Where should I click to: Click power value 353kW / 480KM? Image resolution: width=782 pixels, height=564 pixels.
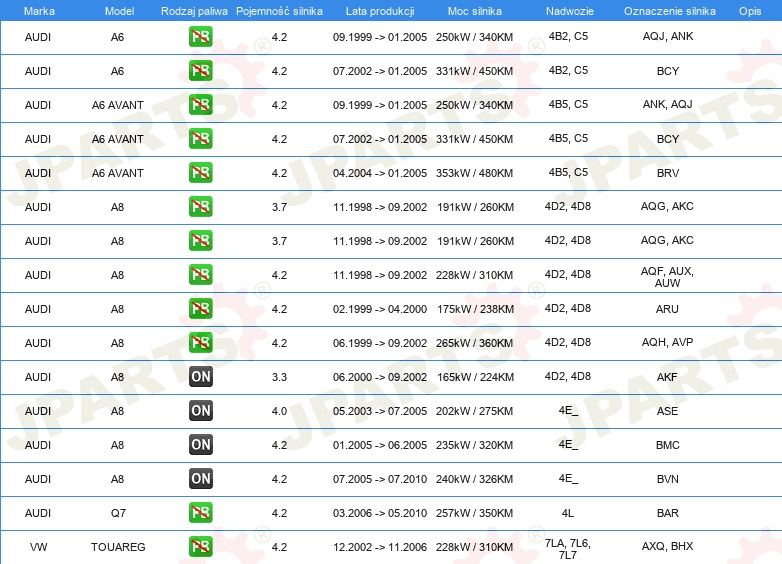pyautogui.click(x=474, y=173)
